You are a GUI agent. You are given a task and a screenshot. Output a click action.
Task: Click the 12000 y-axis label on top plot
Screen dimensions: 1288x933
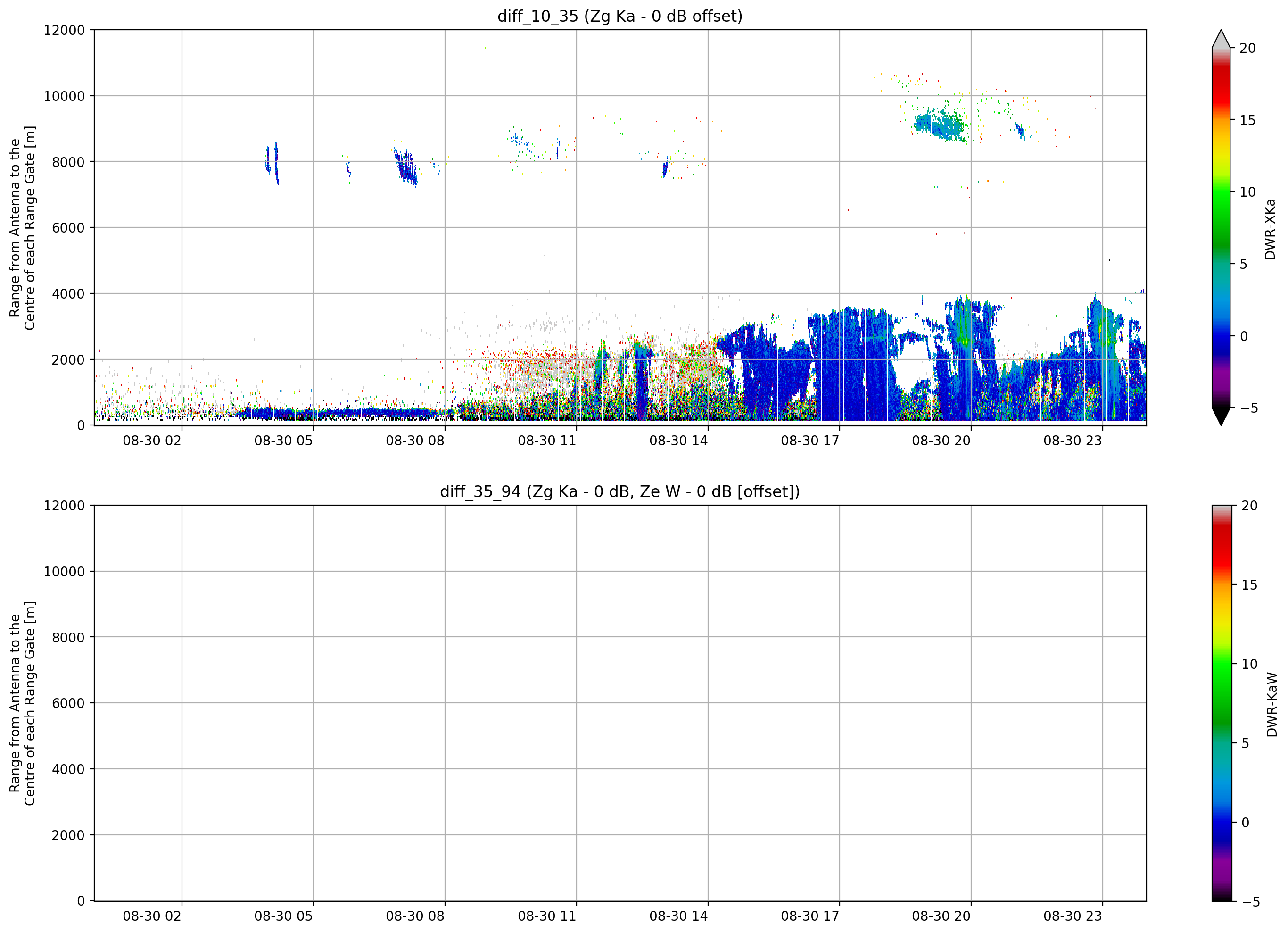click(x=64, y=30)
